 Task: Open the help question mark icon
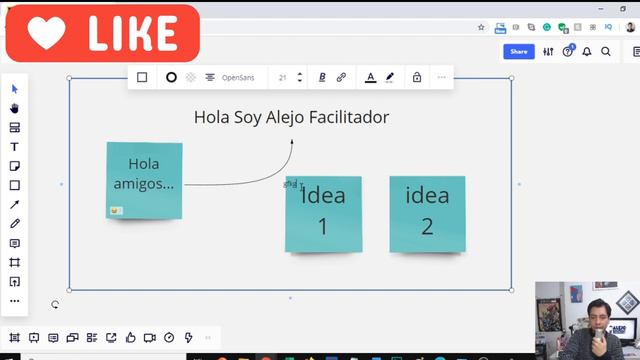point(568,51)
